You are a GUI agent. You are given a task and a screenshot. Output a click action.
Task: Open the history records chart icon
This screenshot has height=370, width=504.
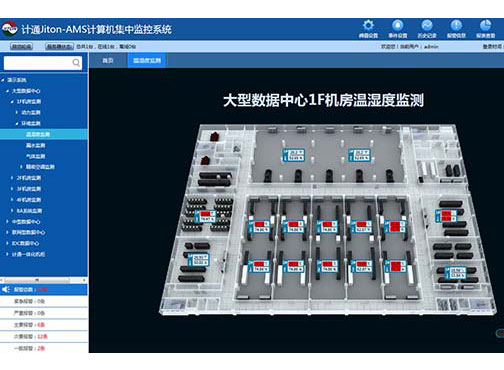(x=427, y=25)
